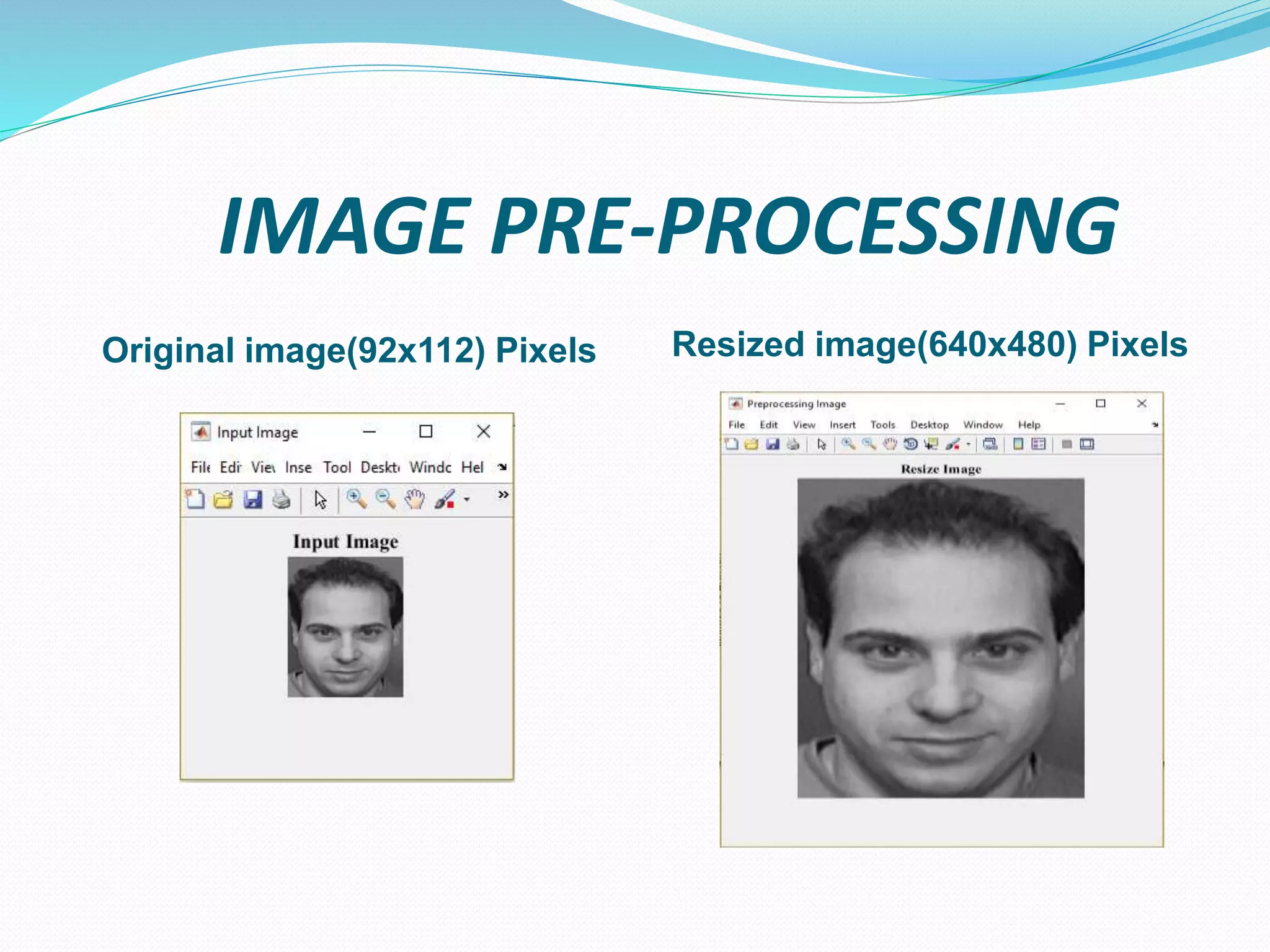Open Edit menu in Input Image window

231,467
